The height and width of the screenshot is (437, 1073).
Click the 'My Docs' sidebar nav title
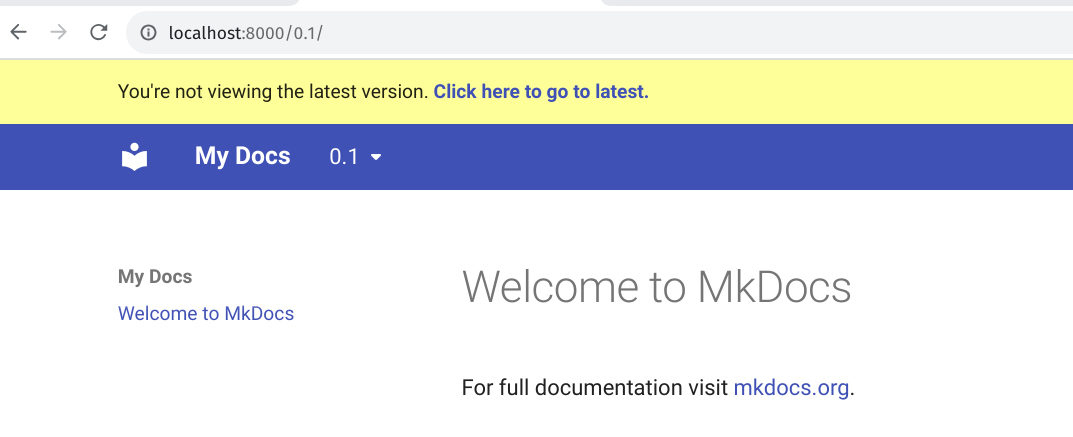(155, 276)
